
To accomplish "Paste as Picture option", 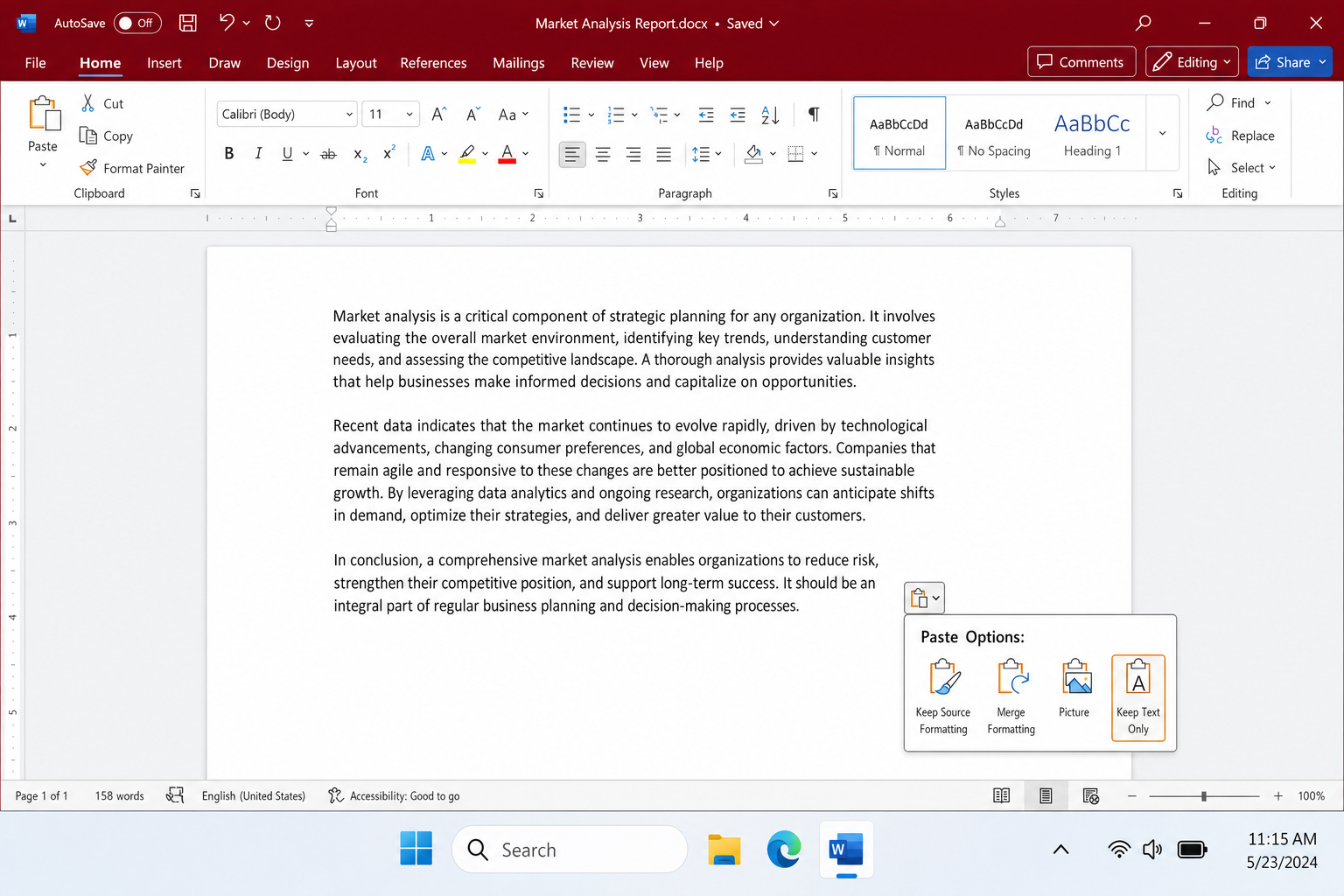I will (1074, 689).
